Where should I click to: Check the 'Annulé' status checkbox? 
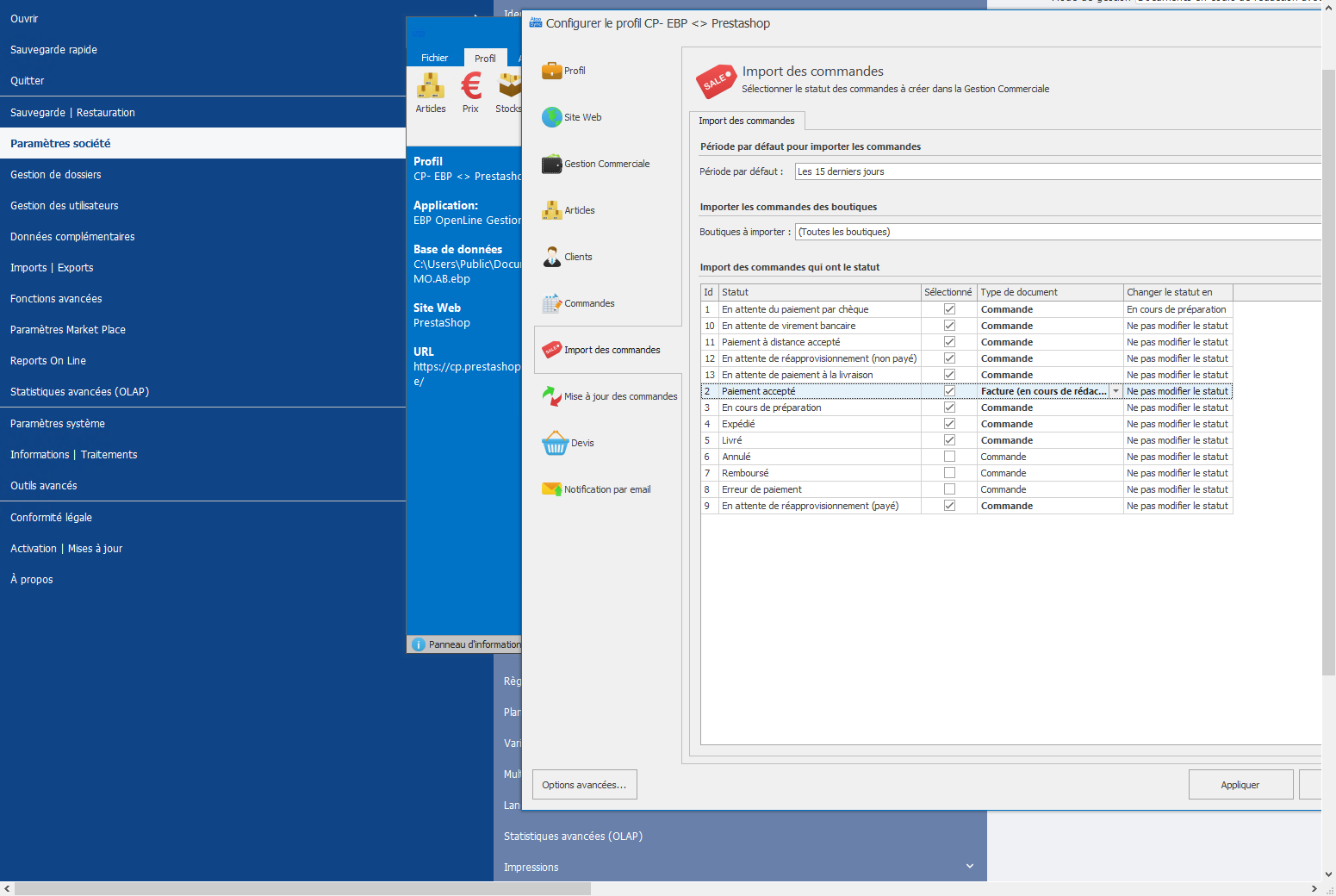click(x=949, y=457)
